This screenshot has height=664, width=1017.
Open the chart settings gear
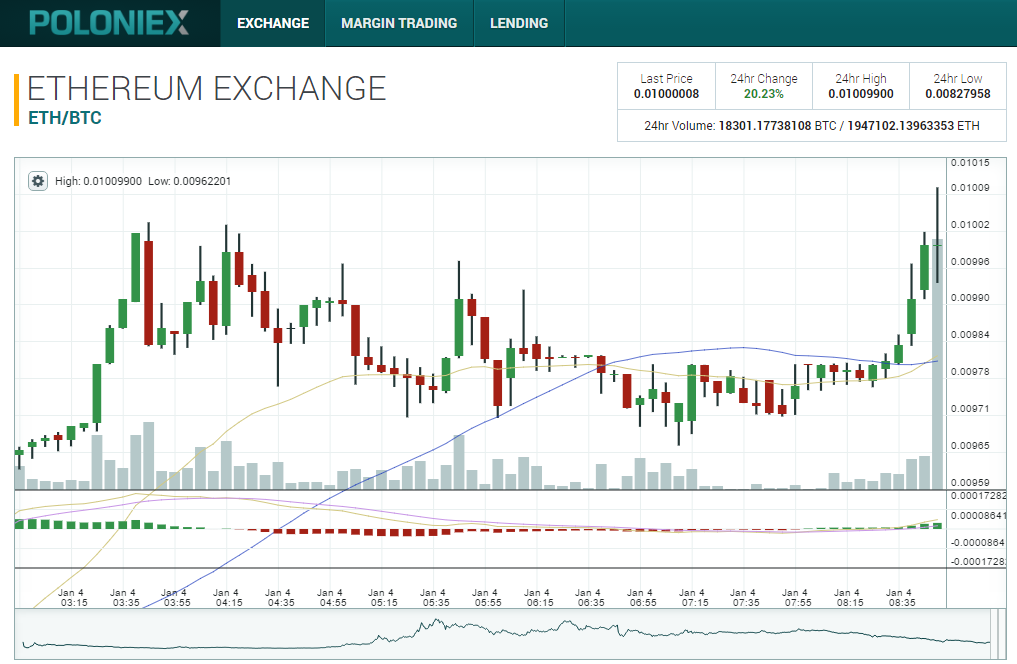[38, 181]
